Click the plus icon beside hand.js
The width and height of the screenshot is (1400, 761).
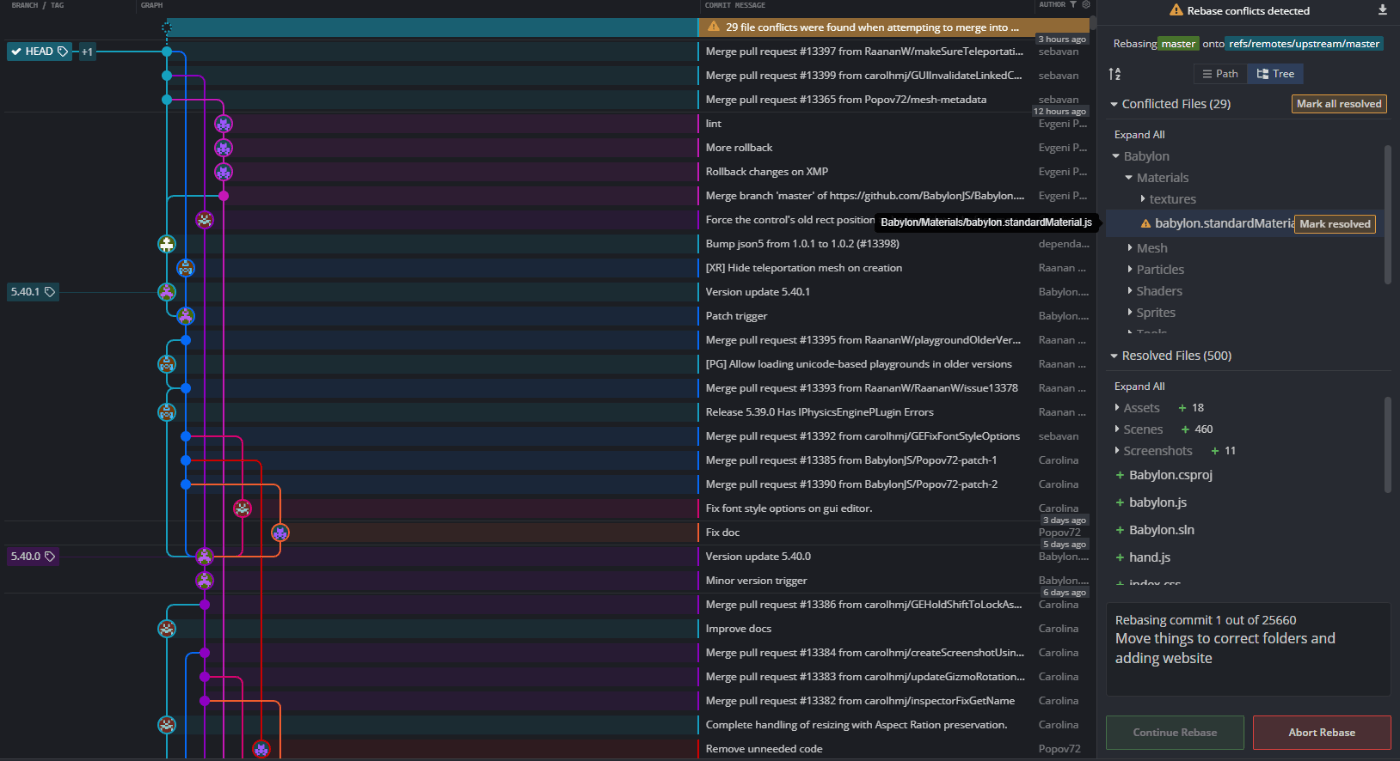coord(1120,557)
